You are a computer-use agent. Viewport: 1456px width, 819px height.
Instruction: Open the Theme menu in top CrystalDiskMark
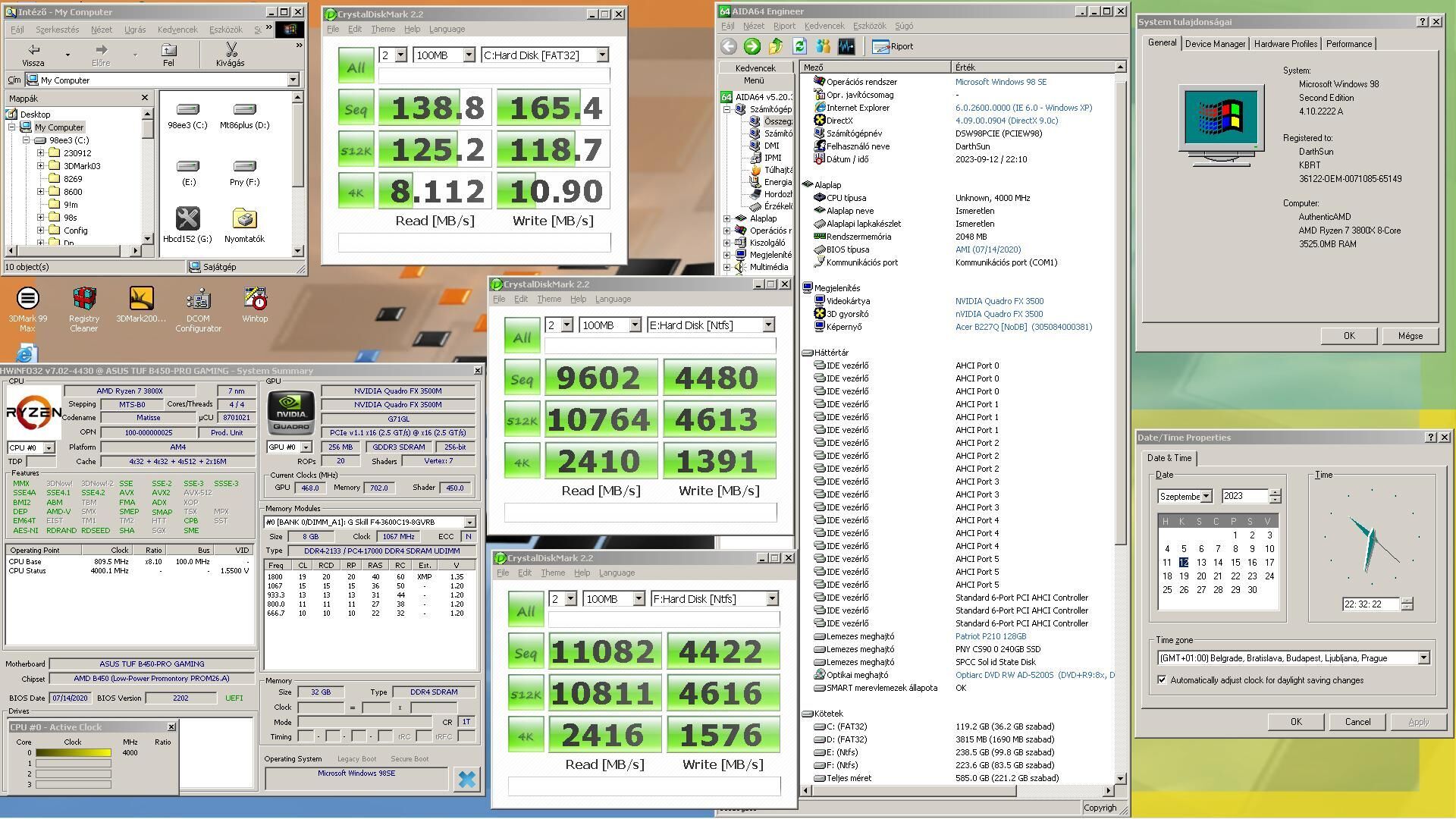[382, 29]
